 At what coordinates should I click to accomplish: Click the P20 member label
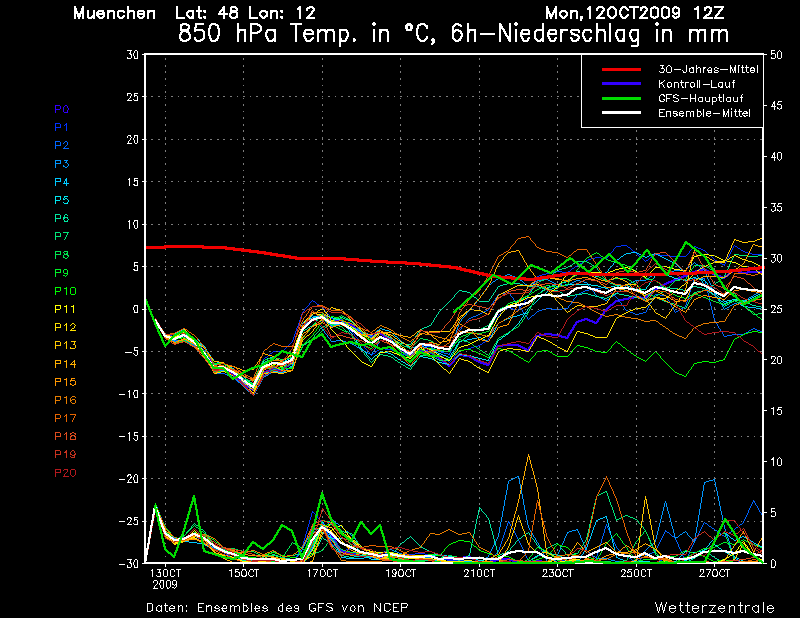pos(65,473)
